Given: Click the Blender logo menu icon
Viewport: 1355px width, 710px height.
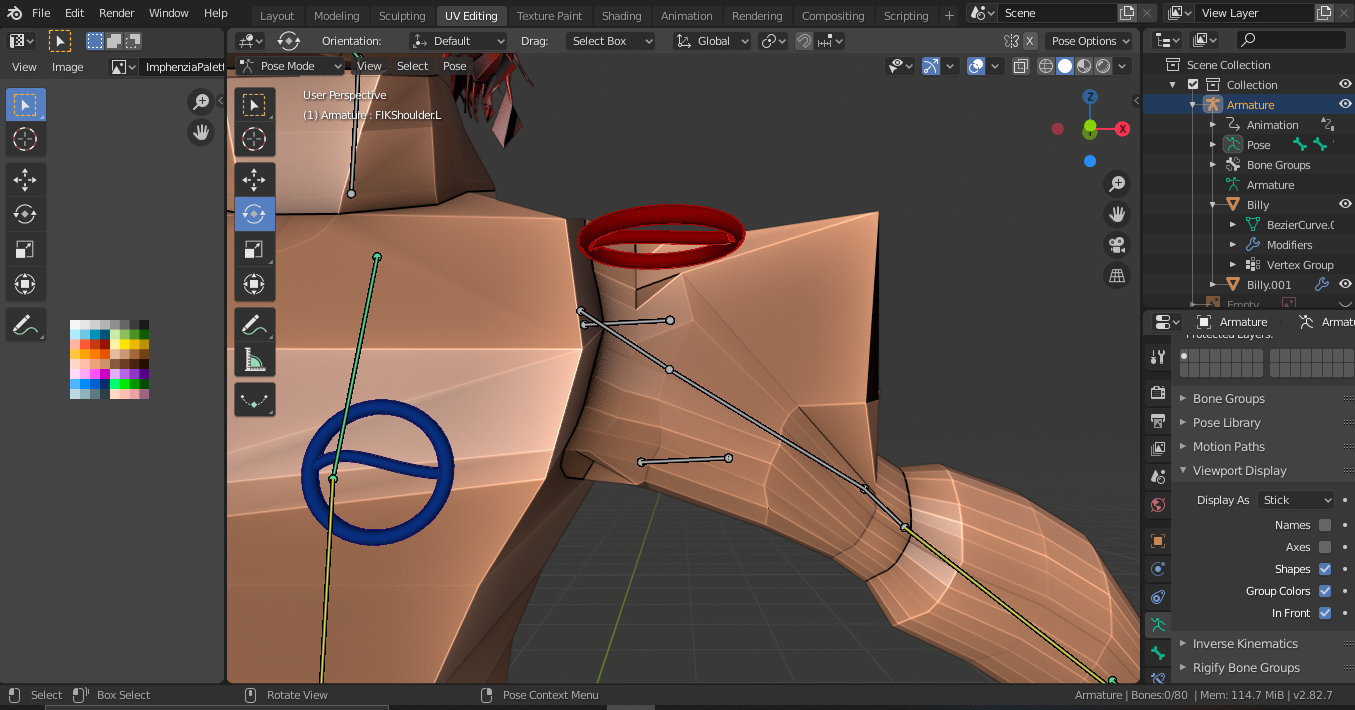Looking at the screenshot, I should 14,13.
